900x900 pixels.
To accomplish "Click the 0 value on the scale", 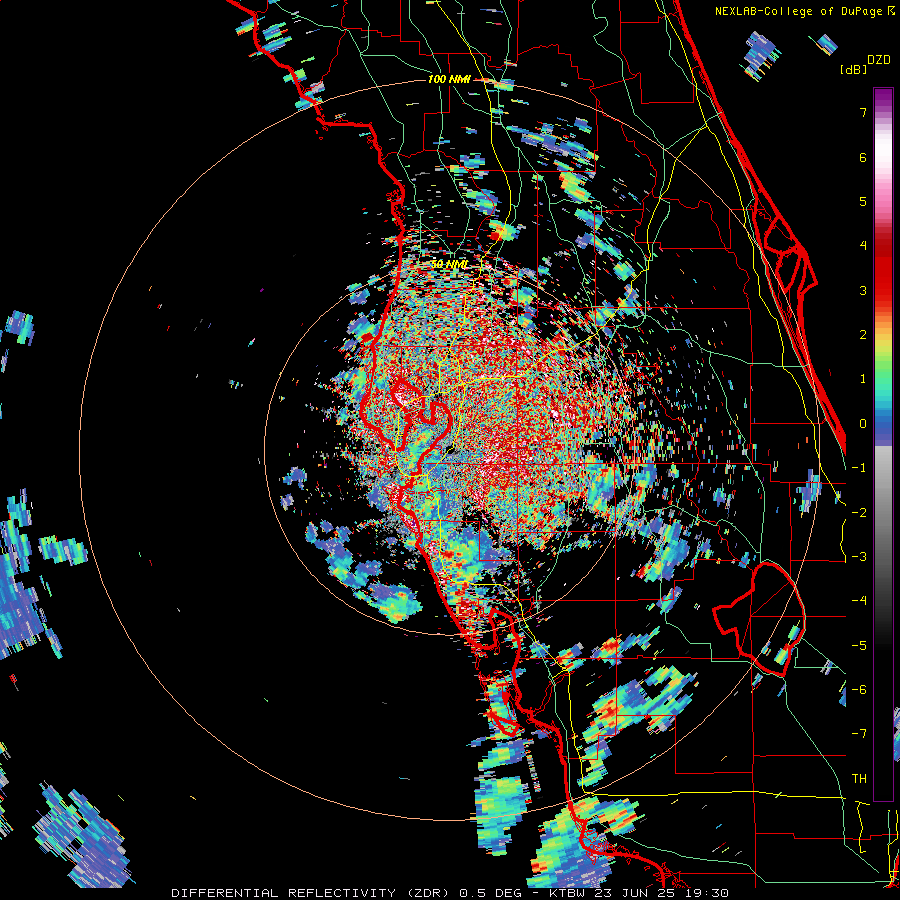I will [863, 424].
